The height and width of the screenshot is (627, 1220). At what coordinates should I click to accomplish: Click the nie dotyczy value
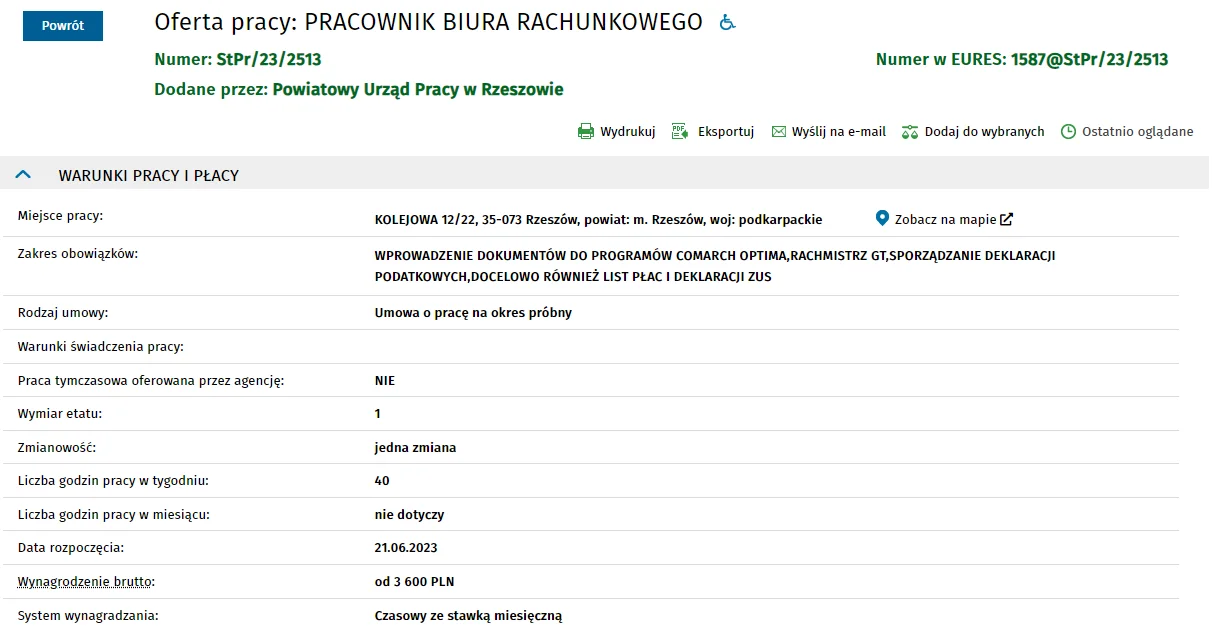click(x=409, y=515)
